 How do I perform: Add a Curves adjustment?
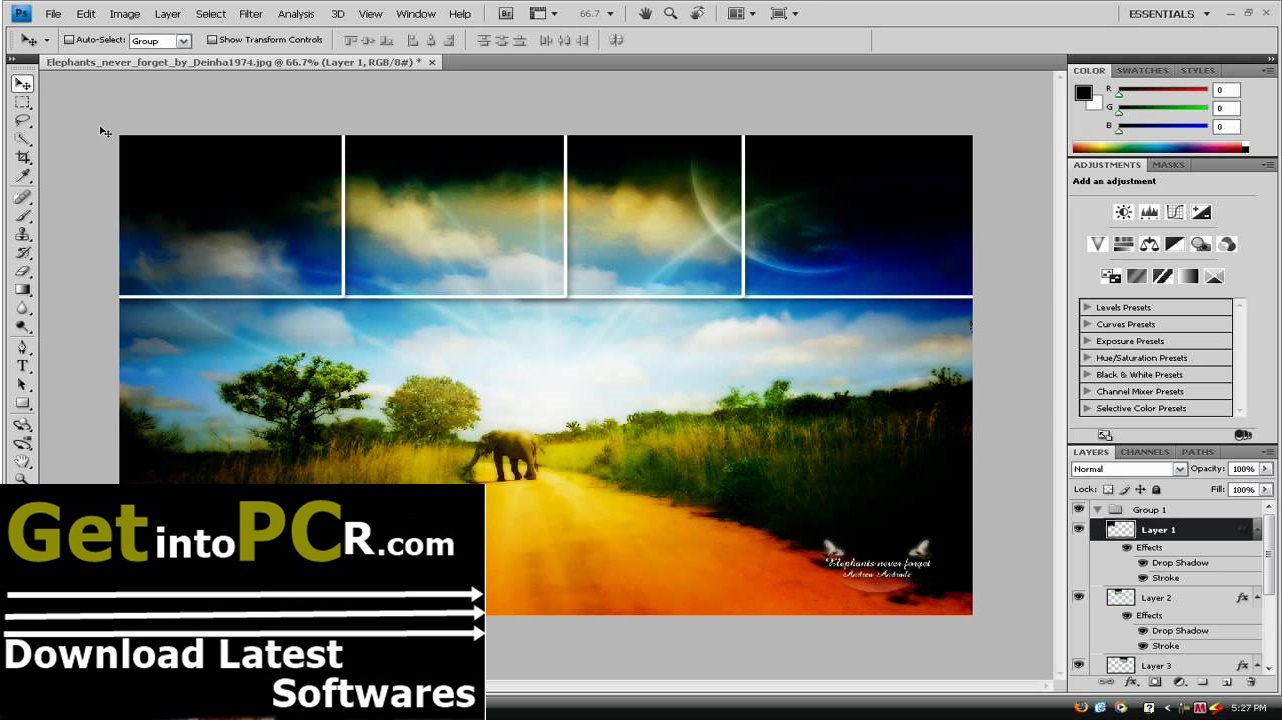[1175, 212]
